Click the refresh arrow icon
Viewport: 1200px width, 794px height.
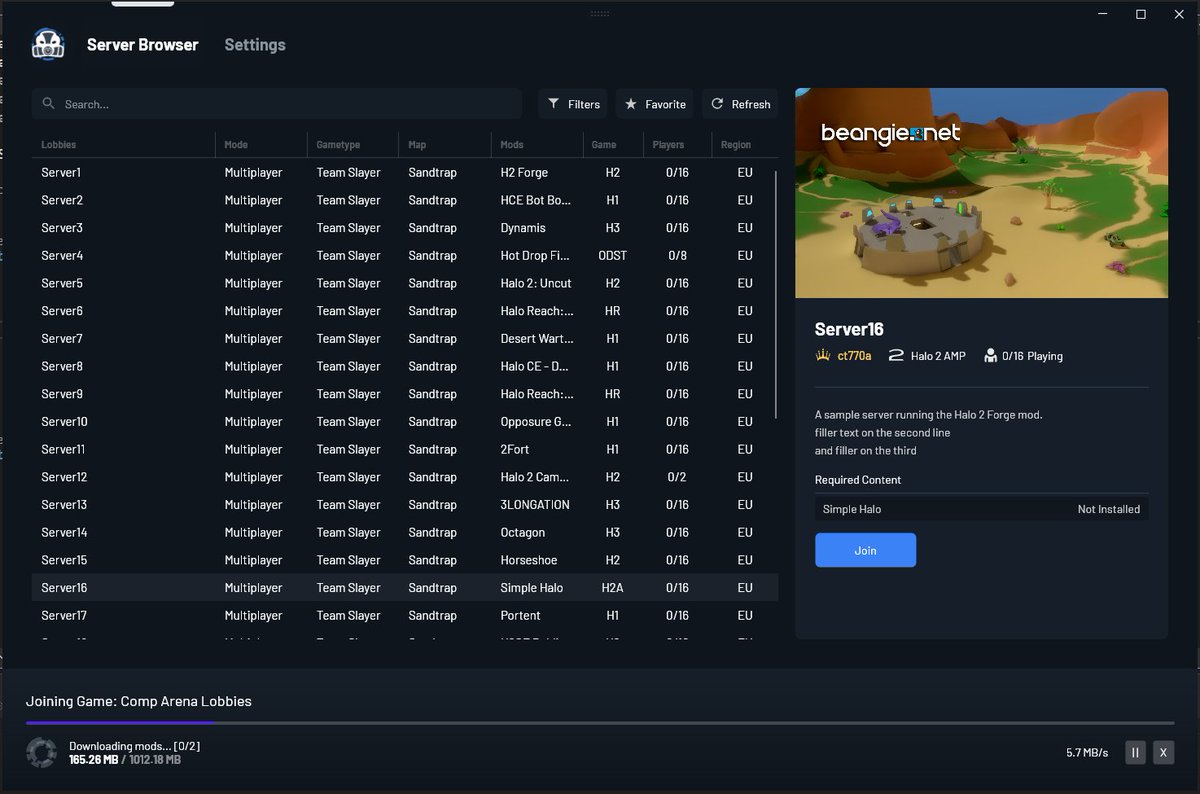(x=717, y=104)
